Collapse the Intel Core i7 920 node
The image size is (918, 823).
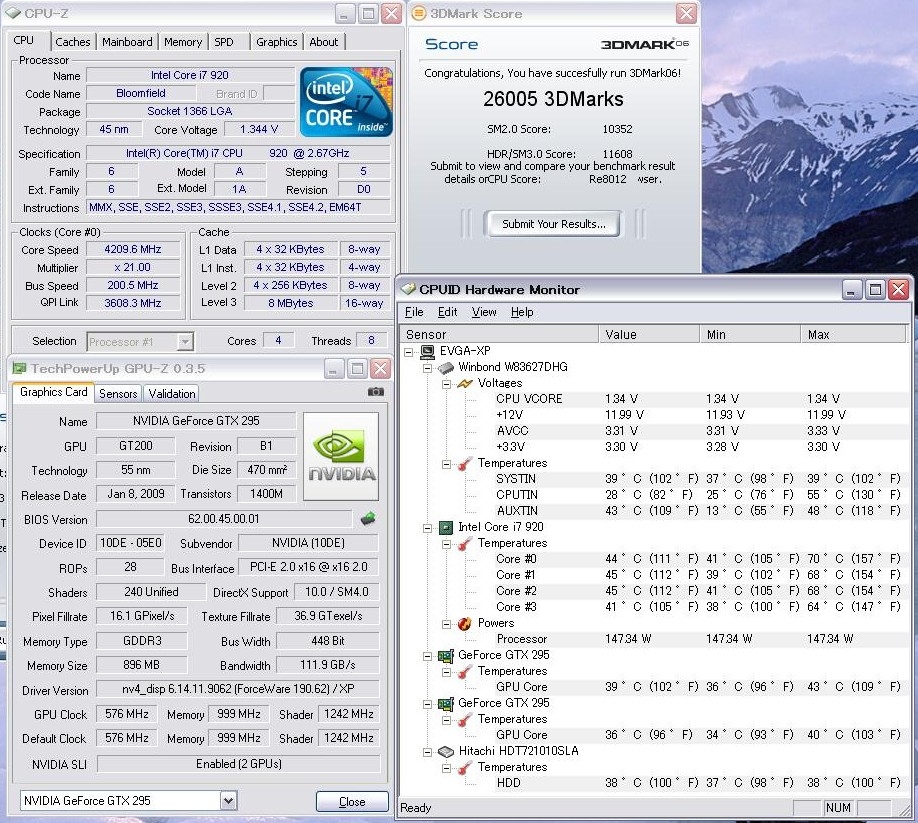[x=427, y=528]
